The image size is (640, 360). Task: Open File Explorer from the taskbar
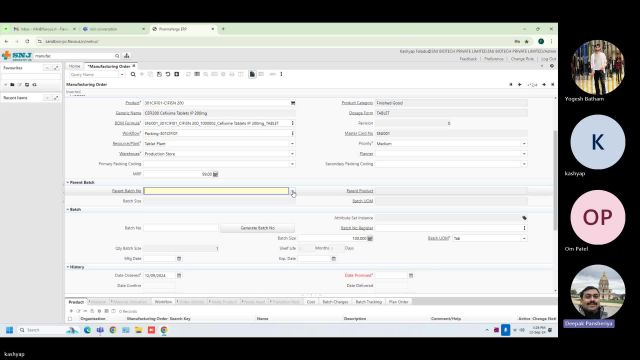[x=138, y=330]
